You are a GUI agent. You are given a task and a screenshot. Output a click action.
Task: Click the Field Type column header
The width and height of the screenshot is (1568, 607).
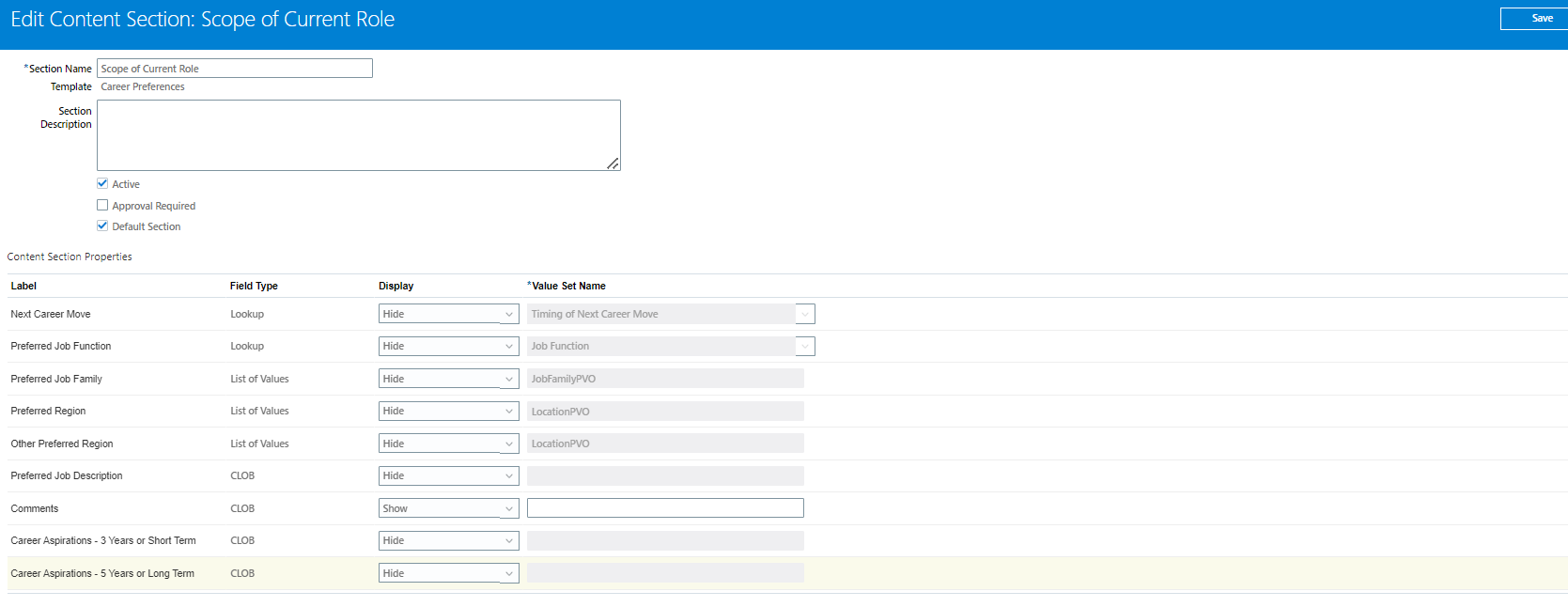(254, 286)
